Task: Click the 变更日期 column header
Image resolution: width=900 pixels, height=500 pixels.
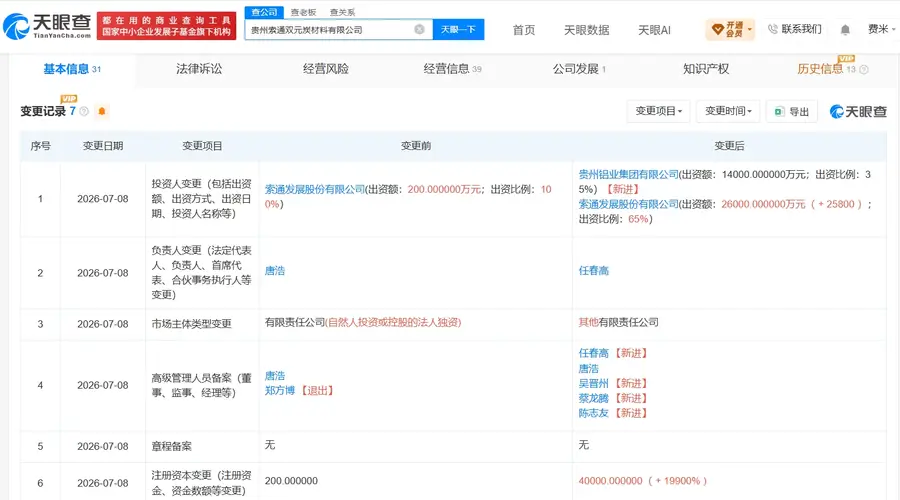Action: [103, 146]
